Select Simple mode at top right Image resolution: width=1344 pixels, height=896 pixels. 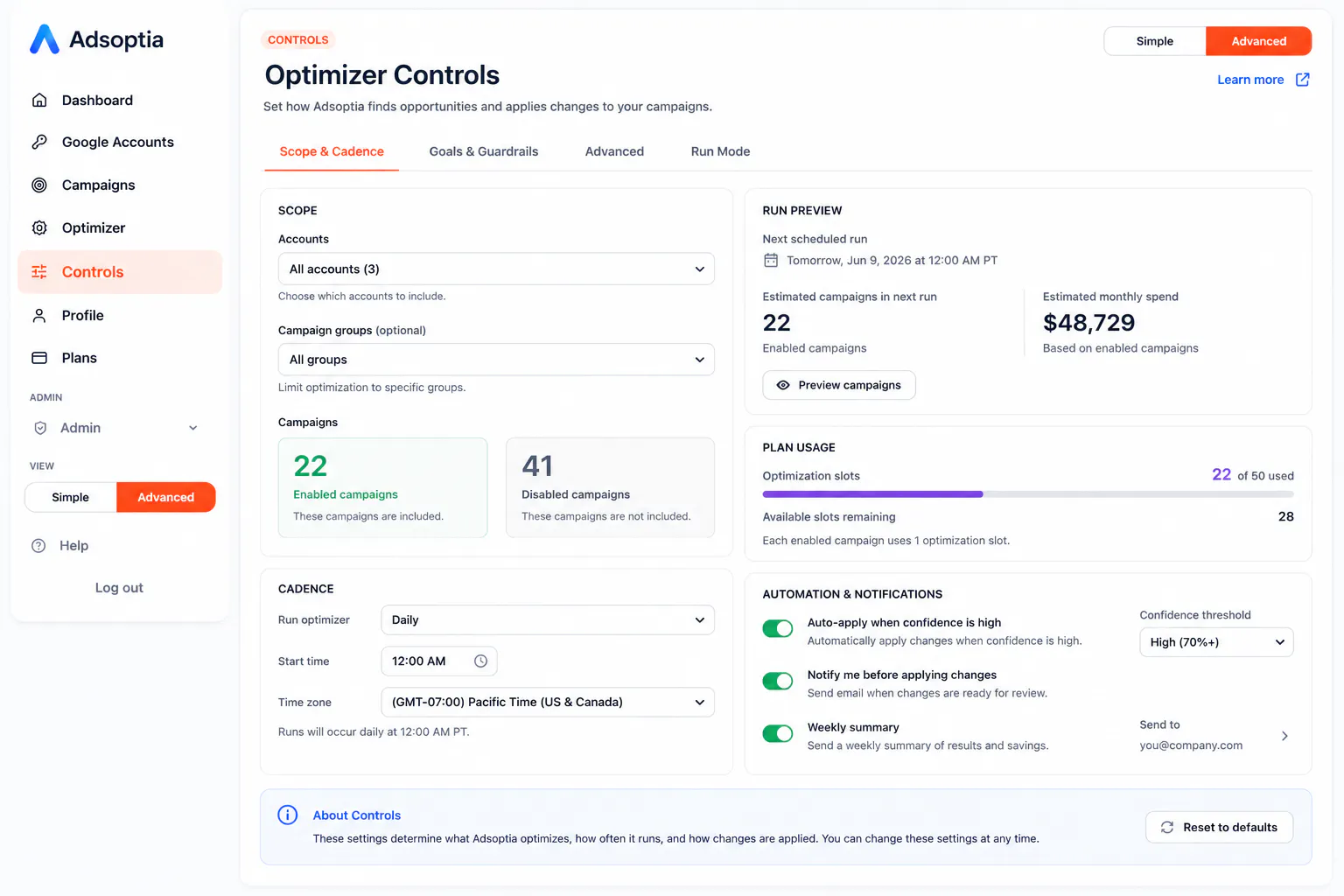pyautogui.click(x=1155, y=41)
